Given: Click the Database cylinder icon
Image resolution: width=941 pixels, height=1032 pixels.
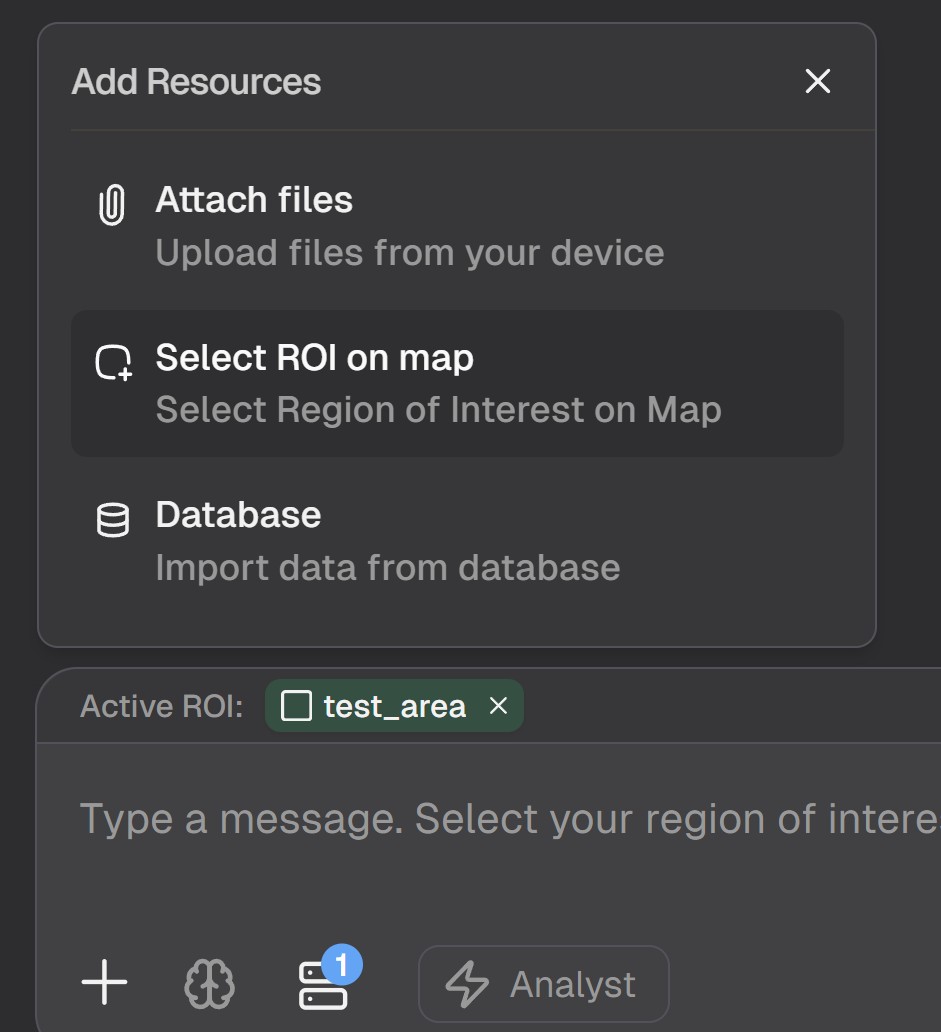Looking at the screenshot, I should 113,520.
